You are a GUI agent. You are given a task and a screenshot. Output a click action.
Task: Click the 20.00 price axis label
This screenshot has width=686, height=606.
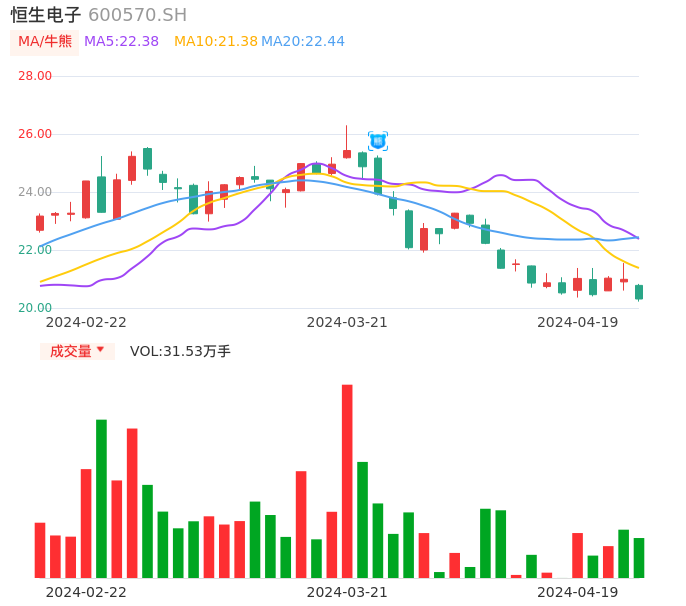coord(35,308)
